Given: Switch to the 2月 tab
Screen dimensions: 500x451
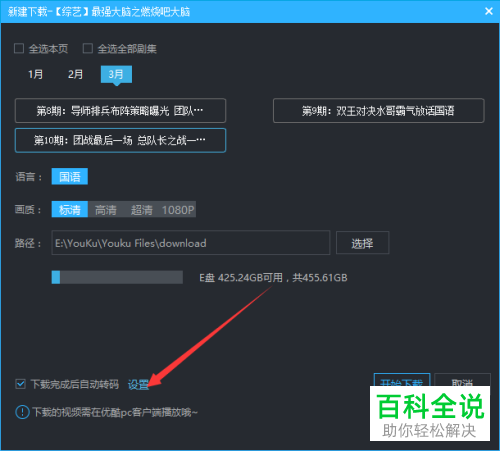Looking at the screenshot, I should 75,74.
